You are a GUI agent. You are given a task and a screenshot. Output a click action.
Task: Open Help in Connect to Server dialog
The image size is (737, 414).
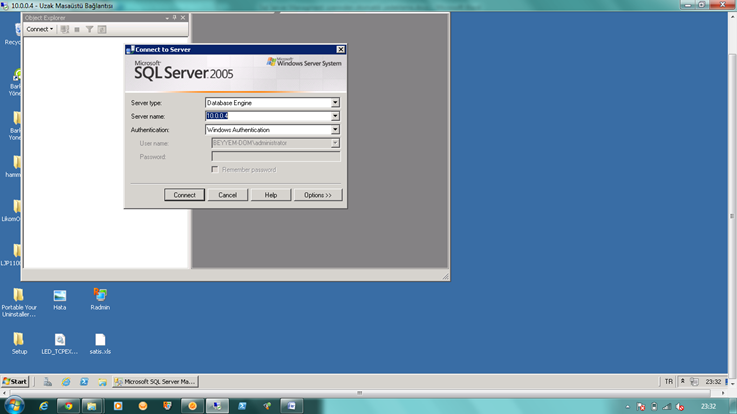tap(271, 195)
